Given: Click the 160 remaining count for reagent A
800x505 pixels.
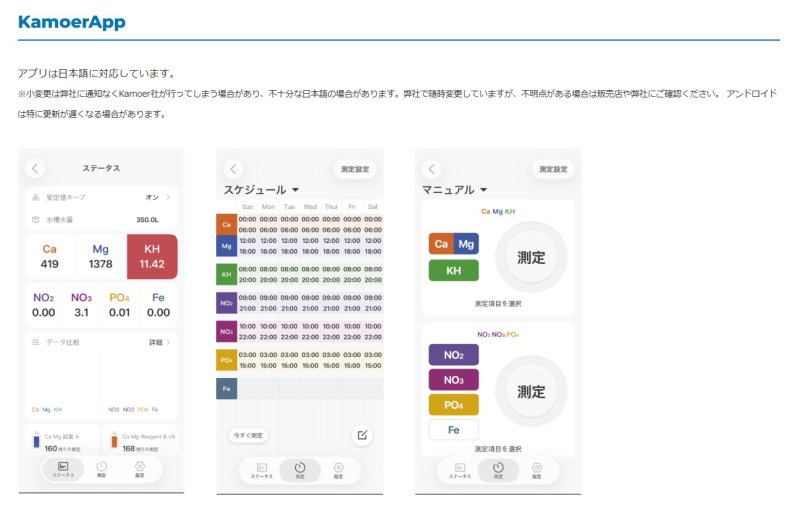Looking at the screenshot, I should (x=51, y=448).
